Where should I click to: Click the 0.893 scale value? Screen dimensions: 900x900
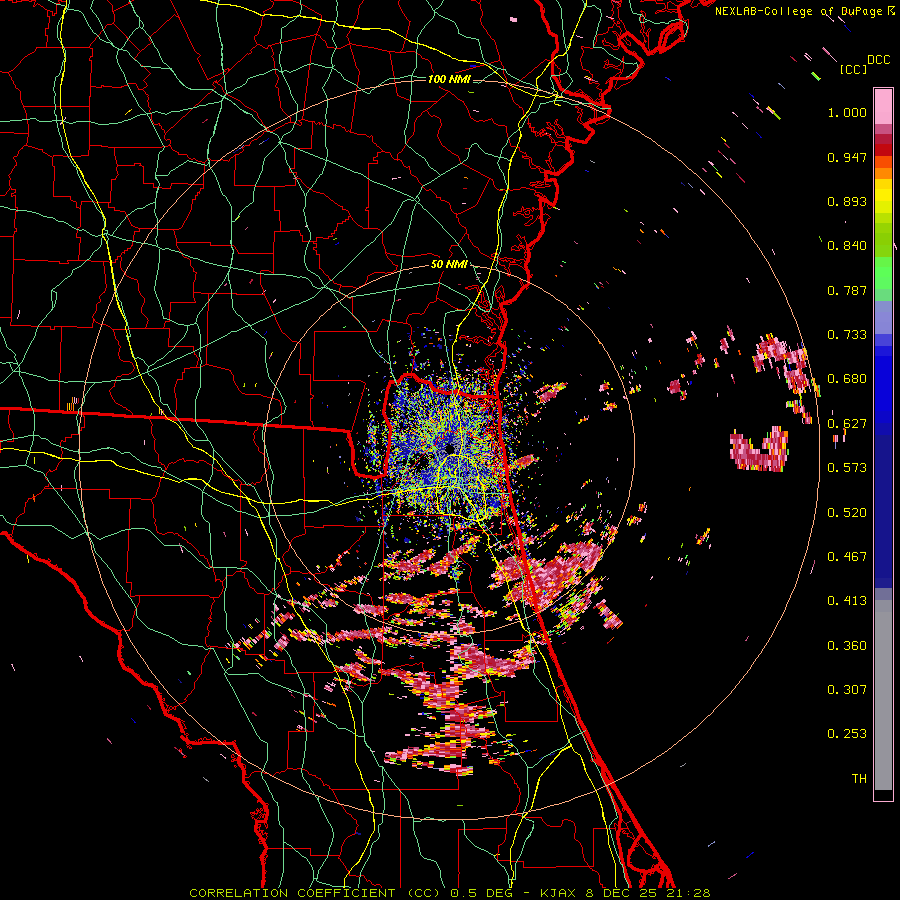click(847, 201)
